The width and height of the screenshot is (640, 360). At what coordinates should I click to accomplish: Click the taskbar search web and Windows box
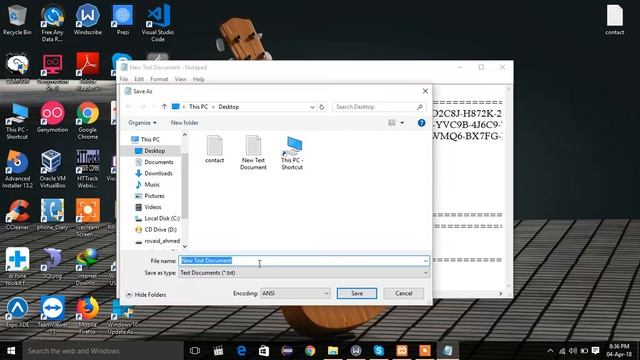coord(103,351)
